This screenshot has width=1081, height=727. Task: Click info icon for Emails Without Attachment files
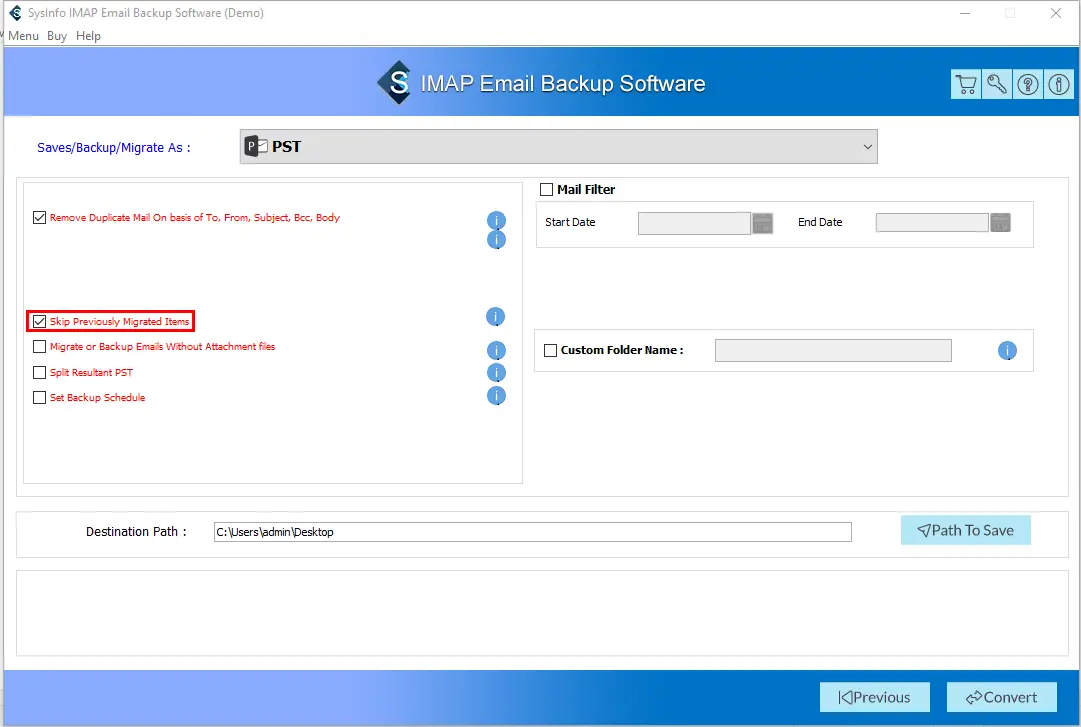click(496, 351)
